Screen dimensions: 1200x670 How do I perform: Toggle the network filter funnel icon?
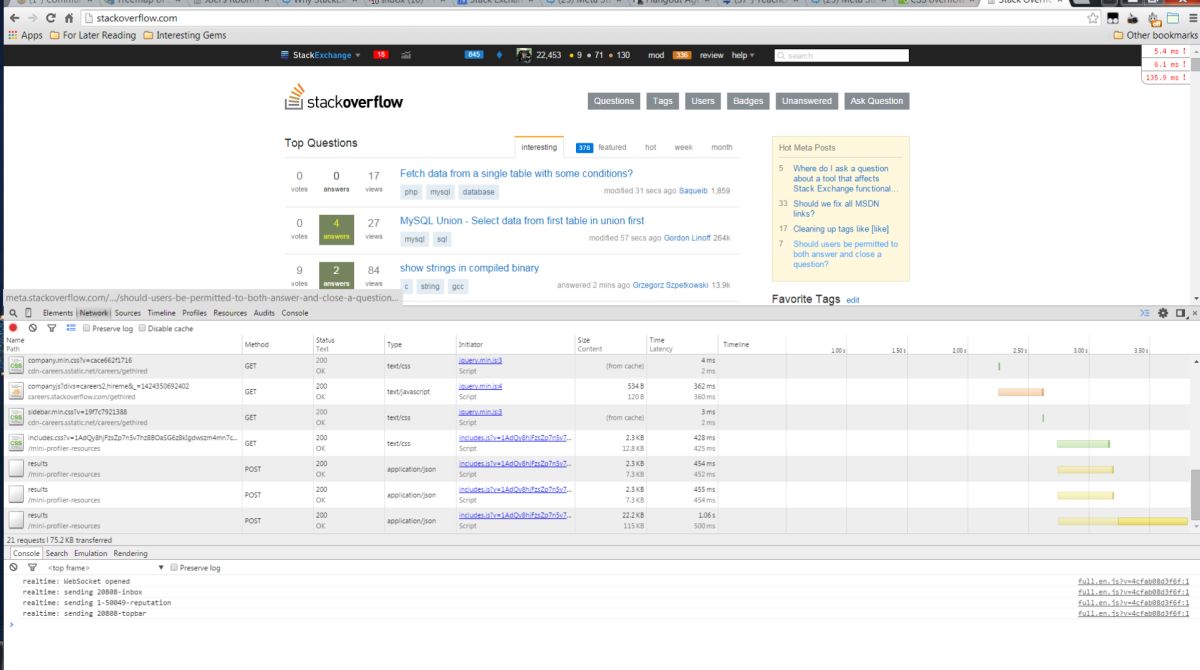(51, 328)
